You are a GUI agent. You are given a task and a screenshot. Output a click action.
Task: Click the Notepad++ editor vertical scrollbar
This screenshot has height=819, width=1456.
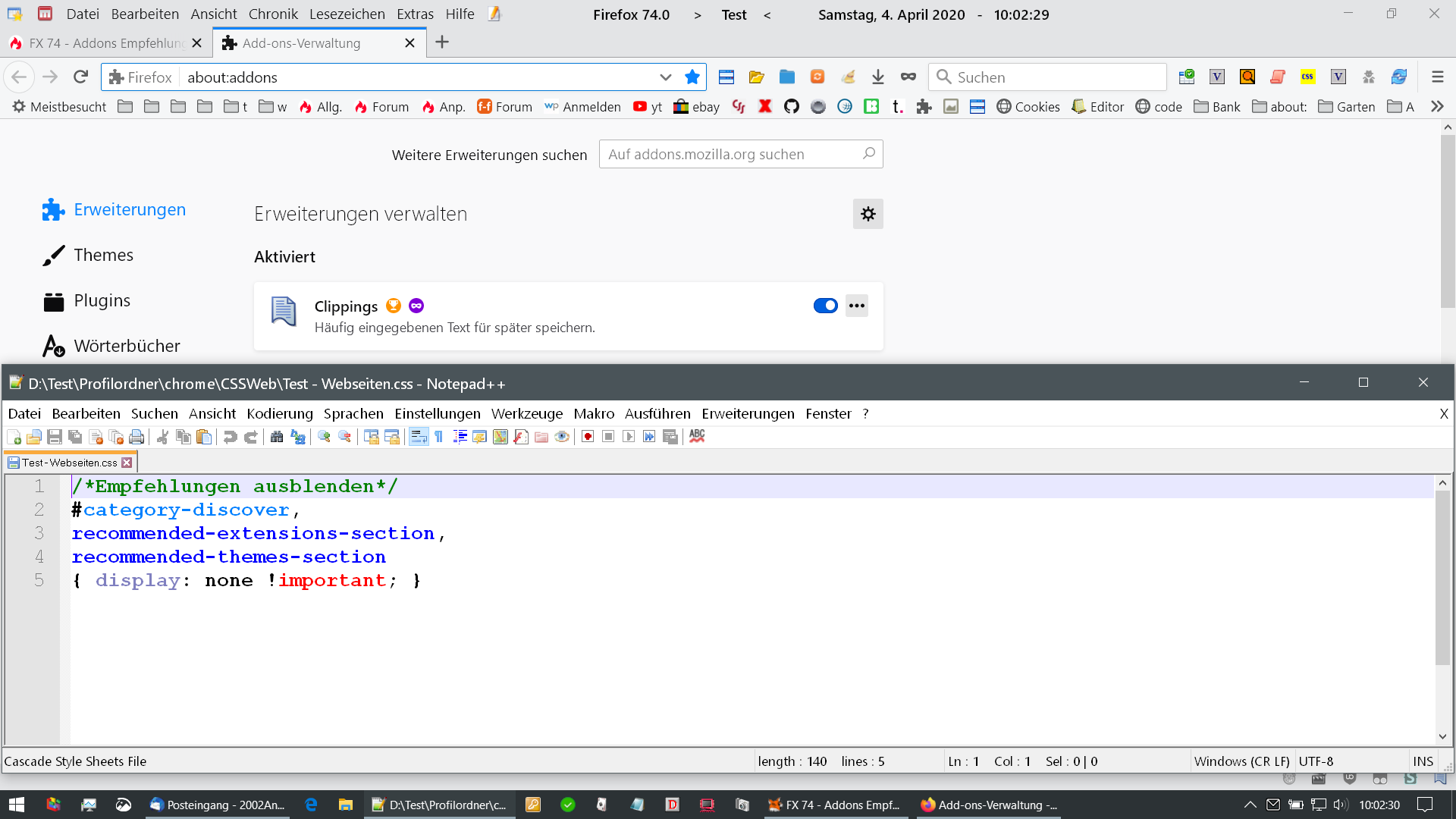[1442, 576]
